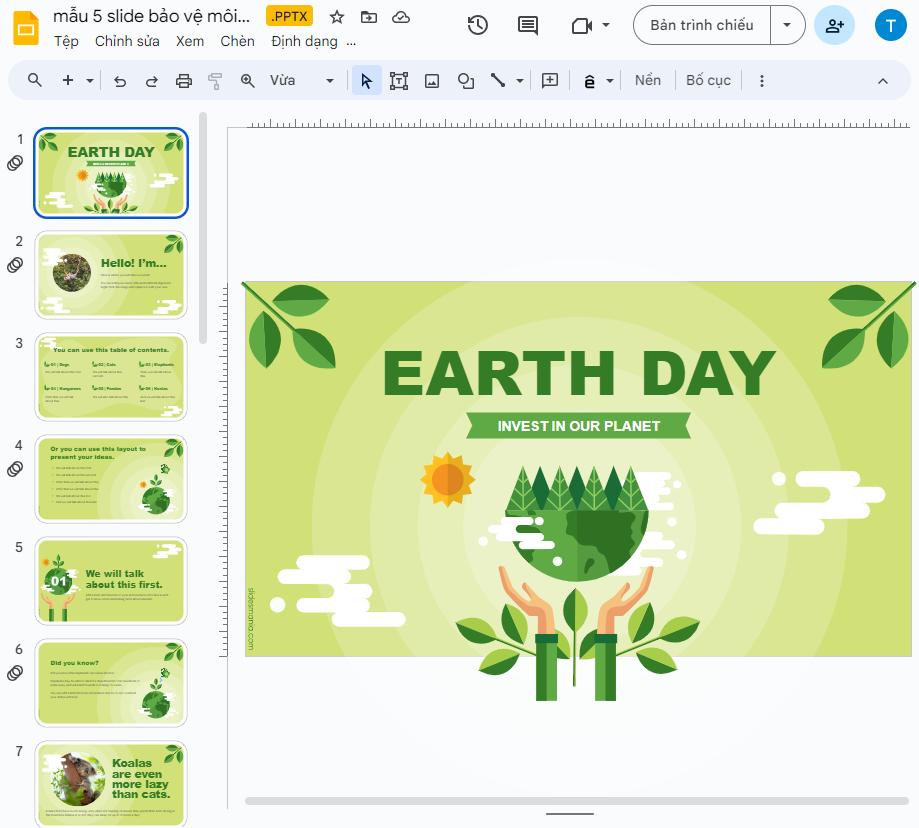Screen dimensions: 919x828
Task: Star the presentation in the title bar
Action: click(x=336, y=16)
